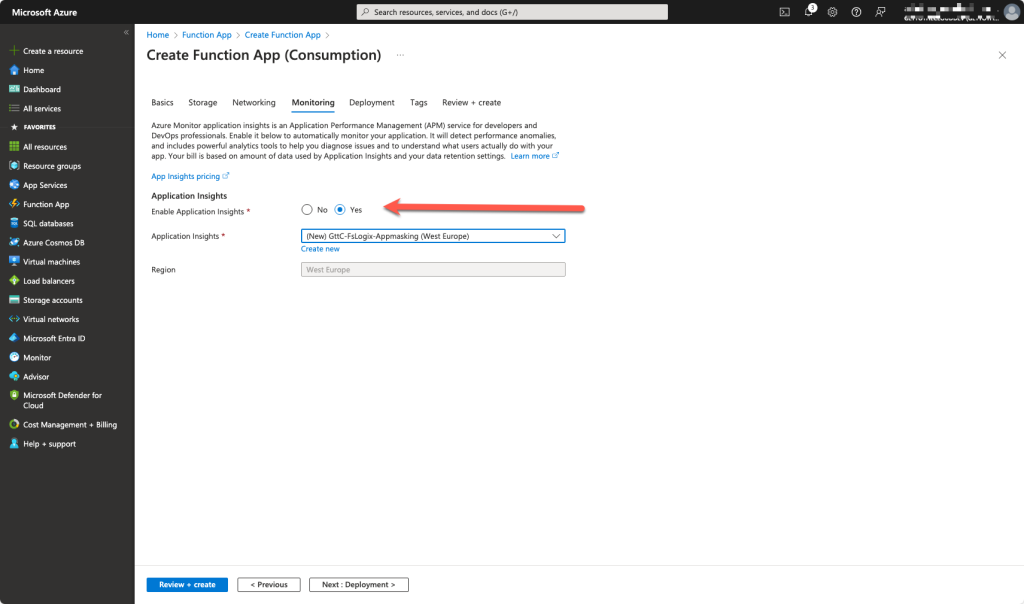Switch to the Storage tab
This screenshot has height=604, width=1024.
(x=202, y=103)
